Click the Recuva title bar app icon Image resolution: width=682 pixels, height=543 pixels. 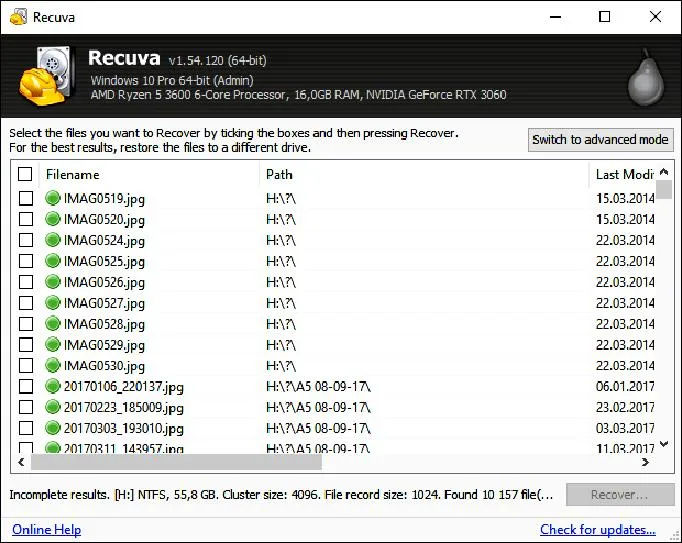coord(18,17)
